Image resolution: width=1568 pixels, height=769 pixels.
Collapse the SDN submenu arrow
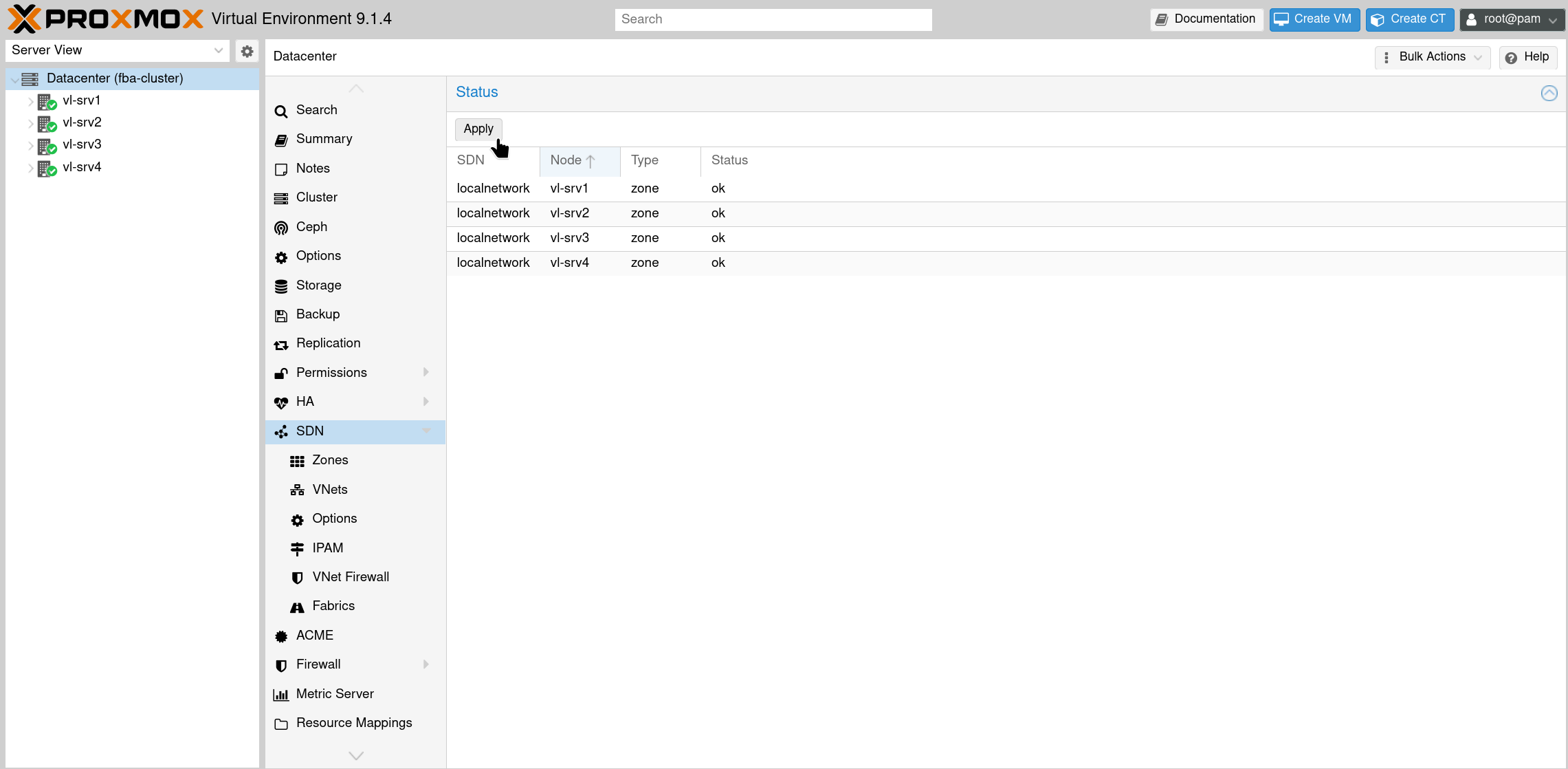click(426, 431)
